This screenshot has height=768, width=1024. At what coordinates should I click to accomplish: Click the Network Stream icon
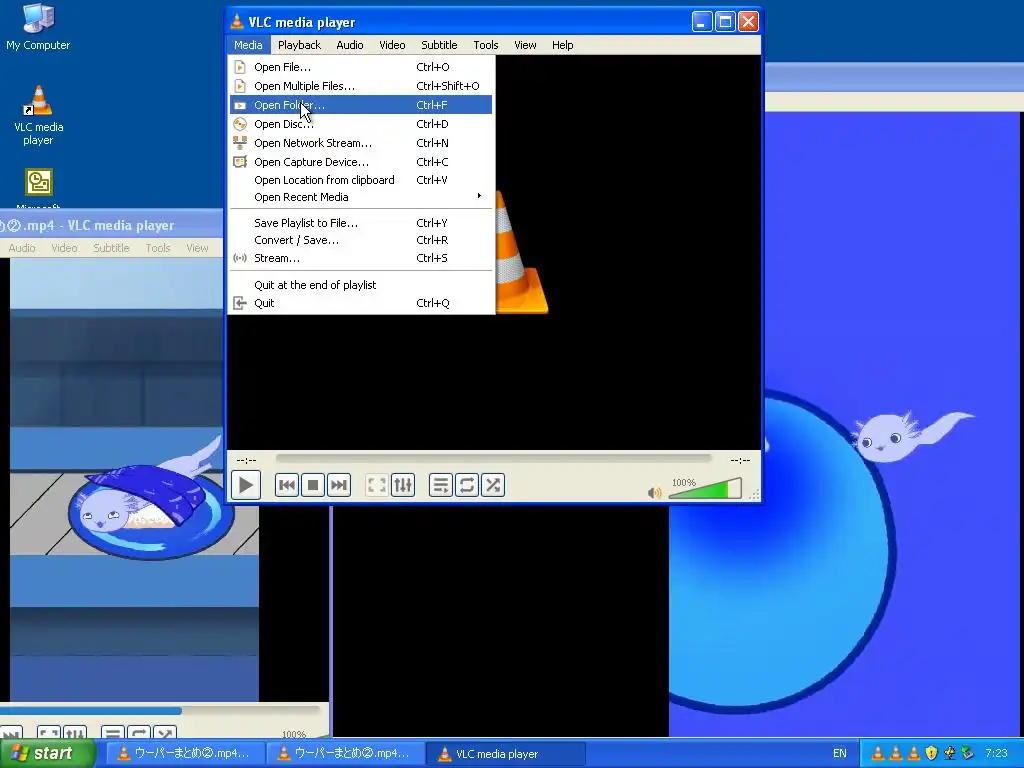pos(240,142)
